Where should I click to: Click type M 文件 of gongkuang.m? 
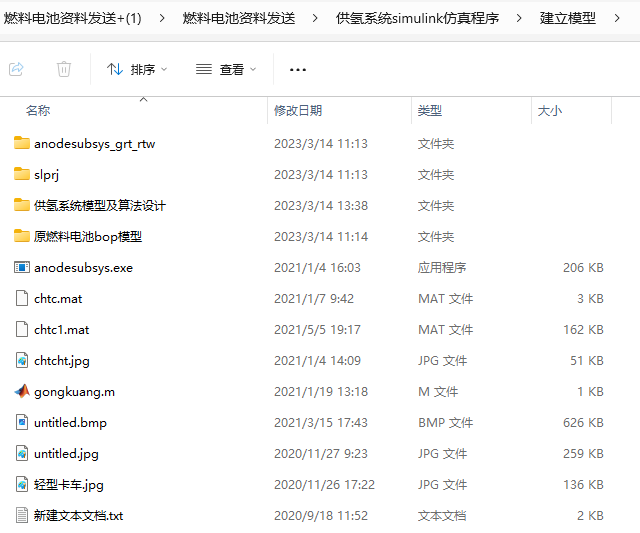[x=438, y=392]
